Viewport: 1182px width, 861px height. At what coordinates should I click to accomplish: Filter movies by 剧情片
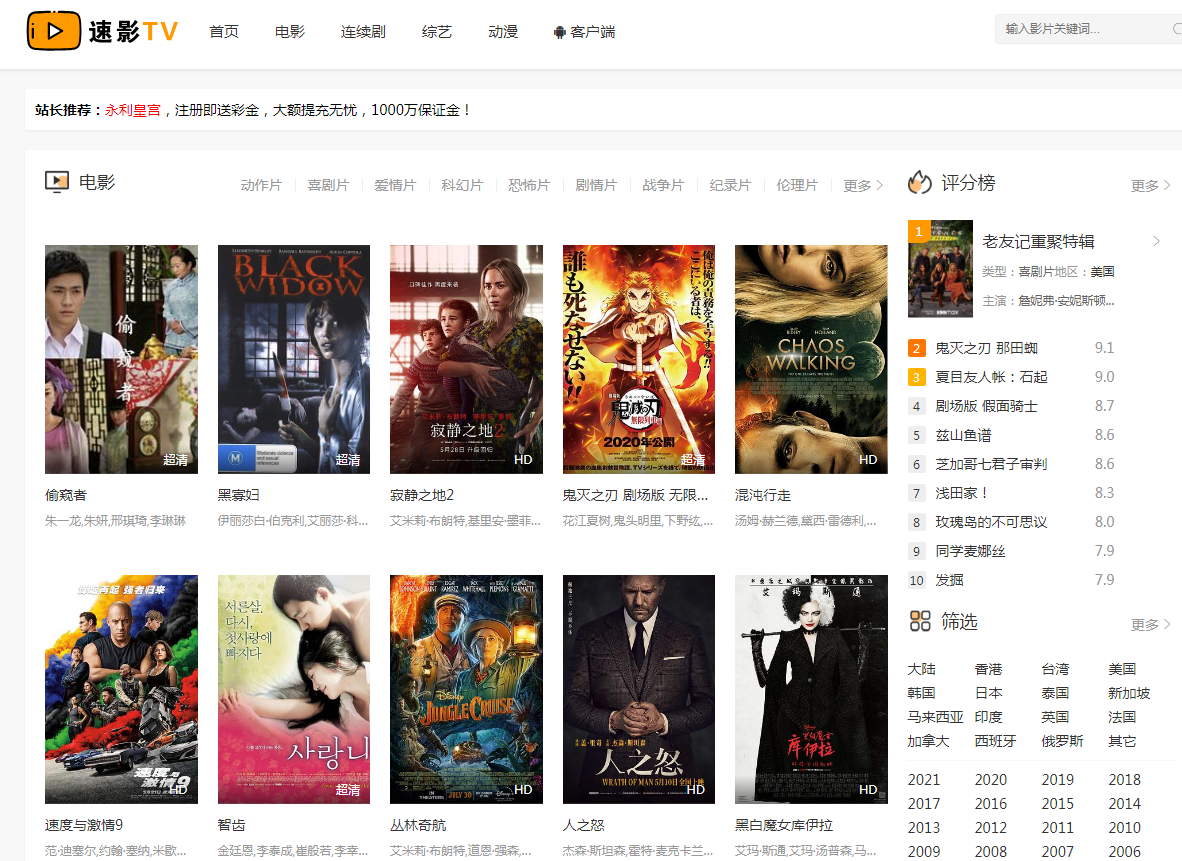(x=596, y=185)
